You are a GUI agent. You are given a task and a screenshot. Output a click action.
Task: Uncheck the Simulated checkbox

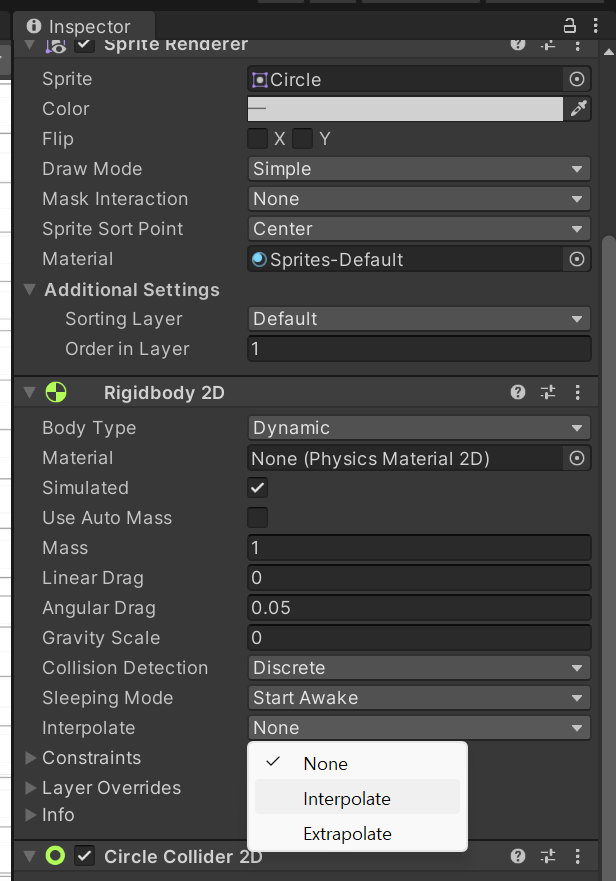(257, 488)
